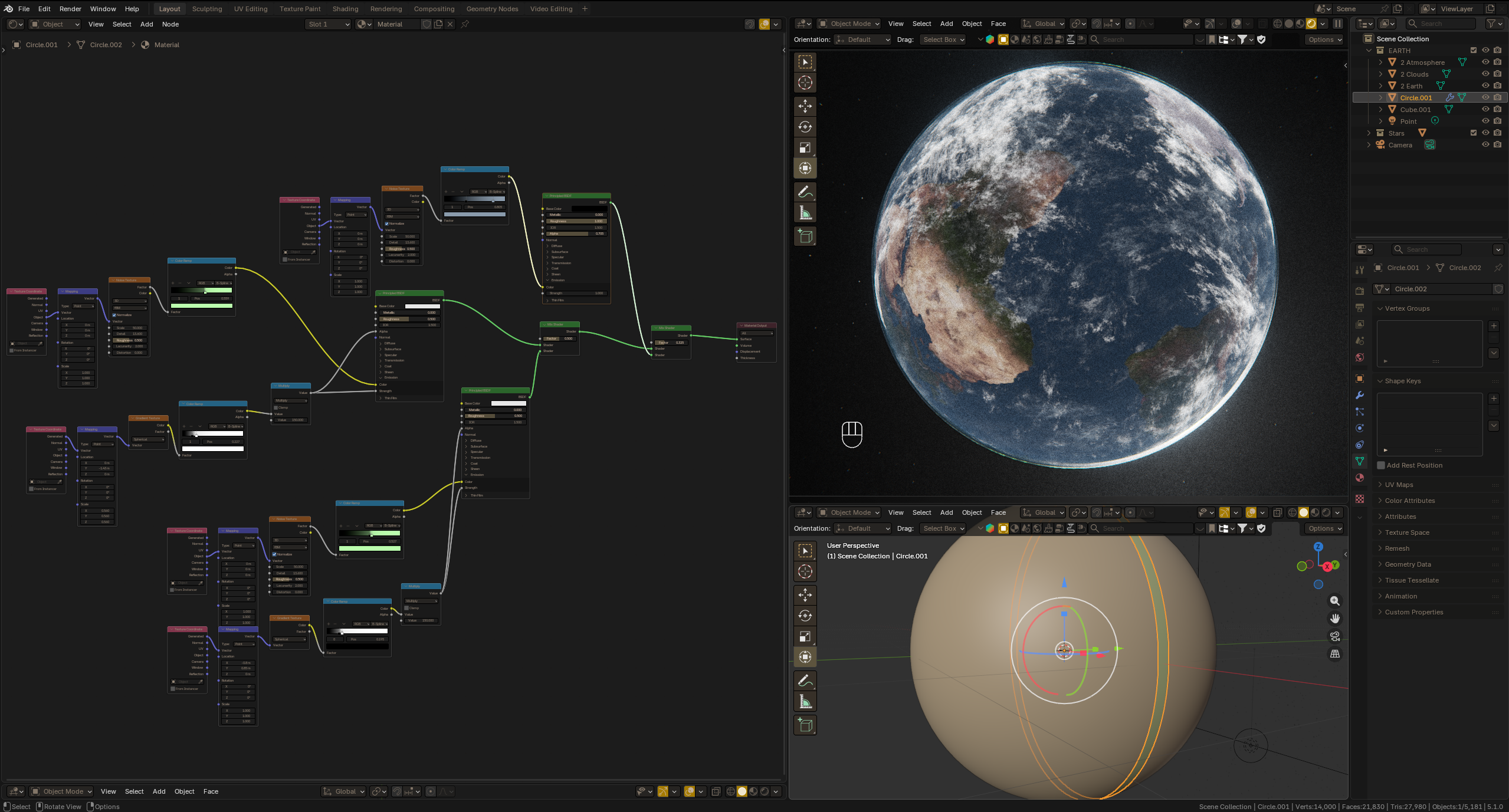Hide 2 Clouds in the viewport via its eye icon
1509x812 pixels.
(x=1485, y=74)
